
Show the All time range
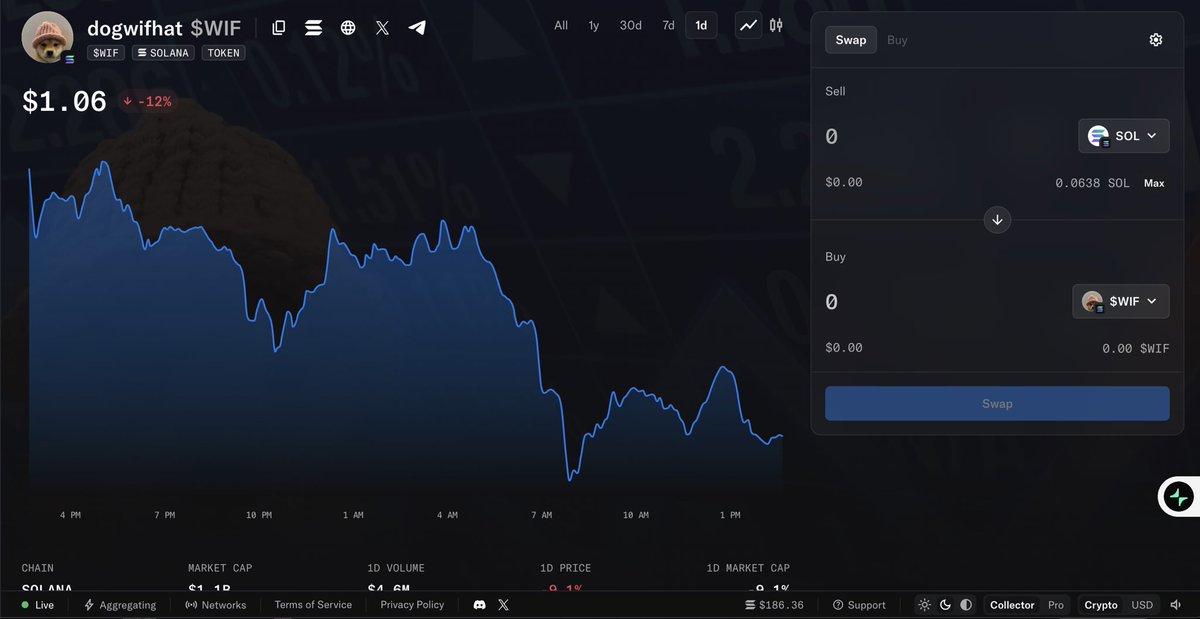tap(561, 25)
